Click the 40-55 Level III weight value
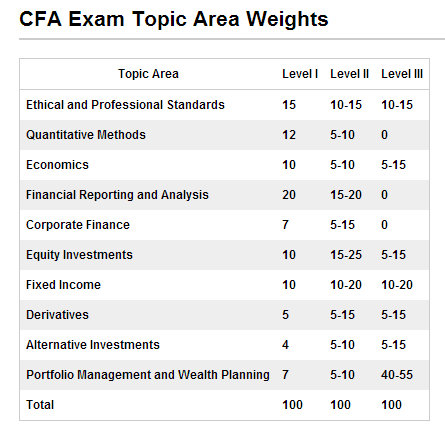This screenshot has height=428, width=445. coord(397,375)
